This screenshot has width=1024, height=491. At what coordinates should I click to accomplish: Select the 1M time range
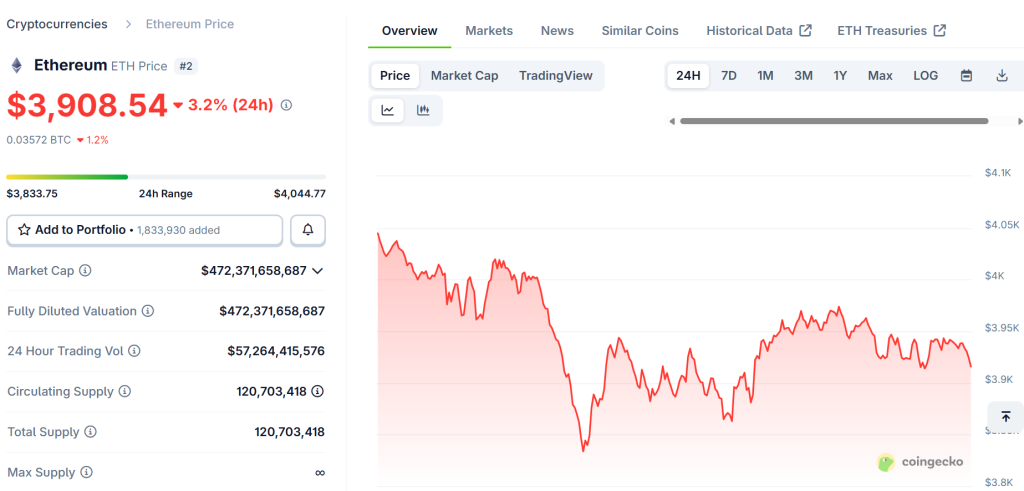765,76
